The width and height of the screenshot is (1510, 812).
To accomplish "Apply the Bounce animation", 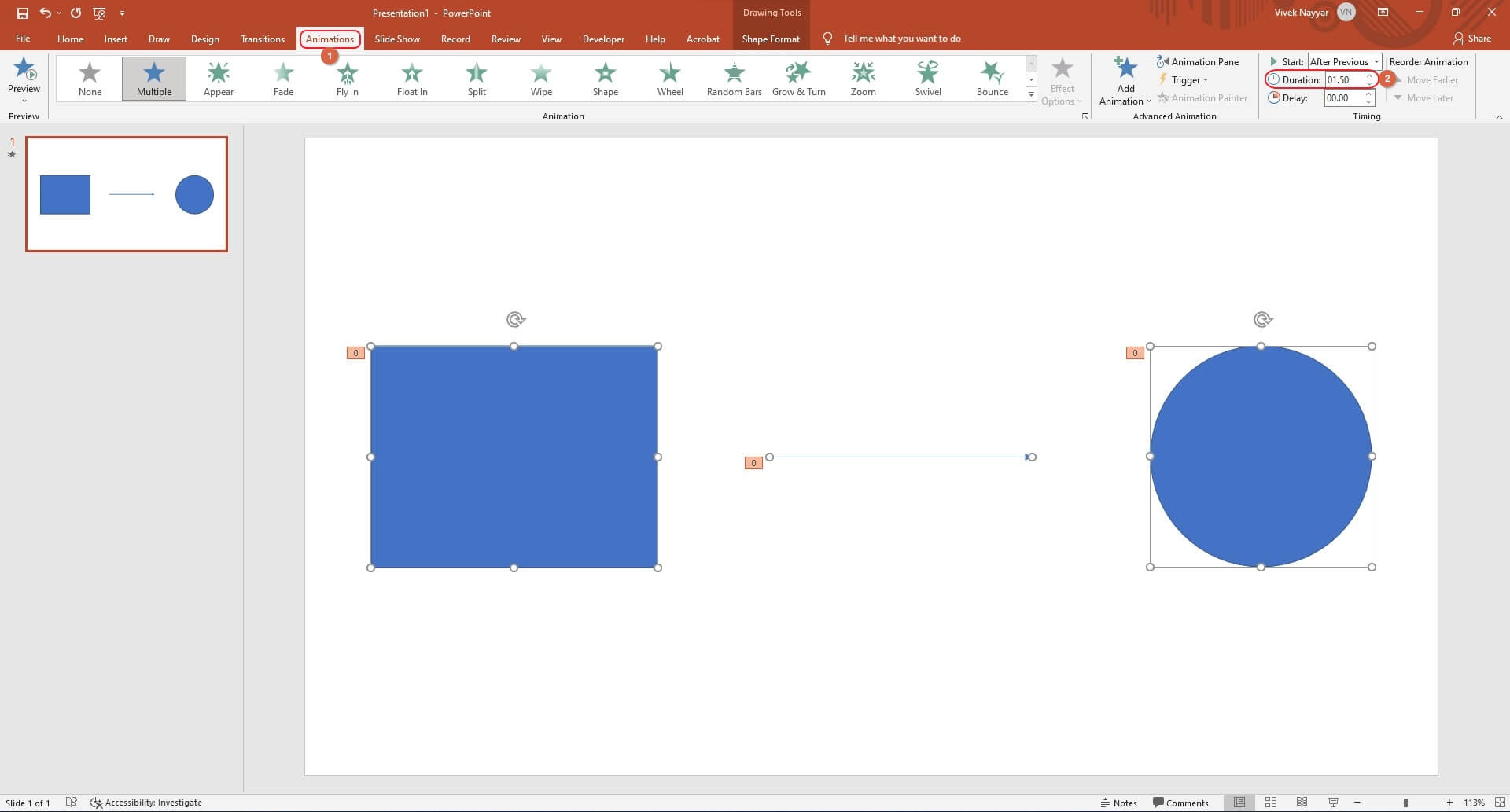I will pyautogui.click(x=993, y=79).
